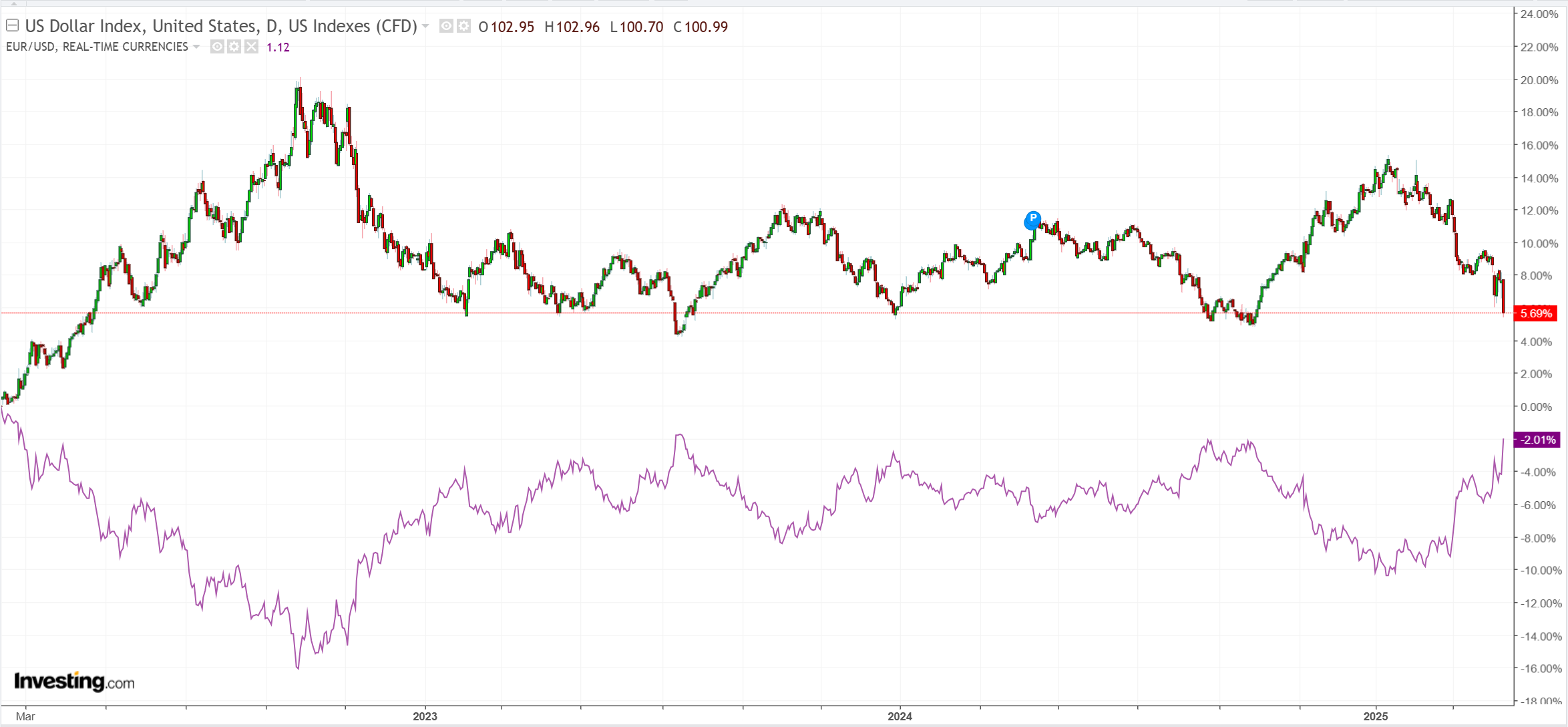Open the Investing.com logo link
Viewport: 1568px width, 727px height.
[74, 682]
